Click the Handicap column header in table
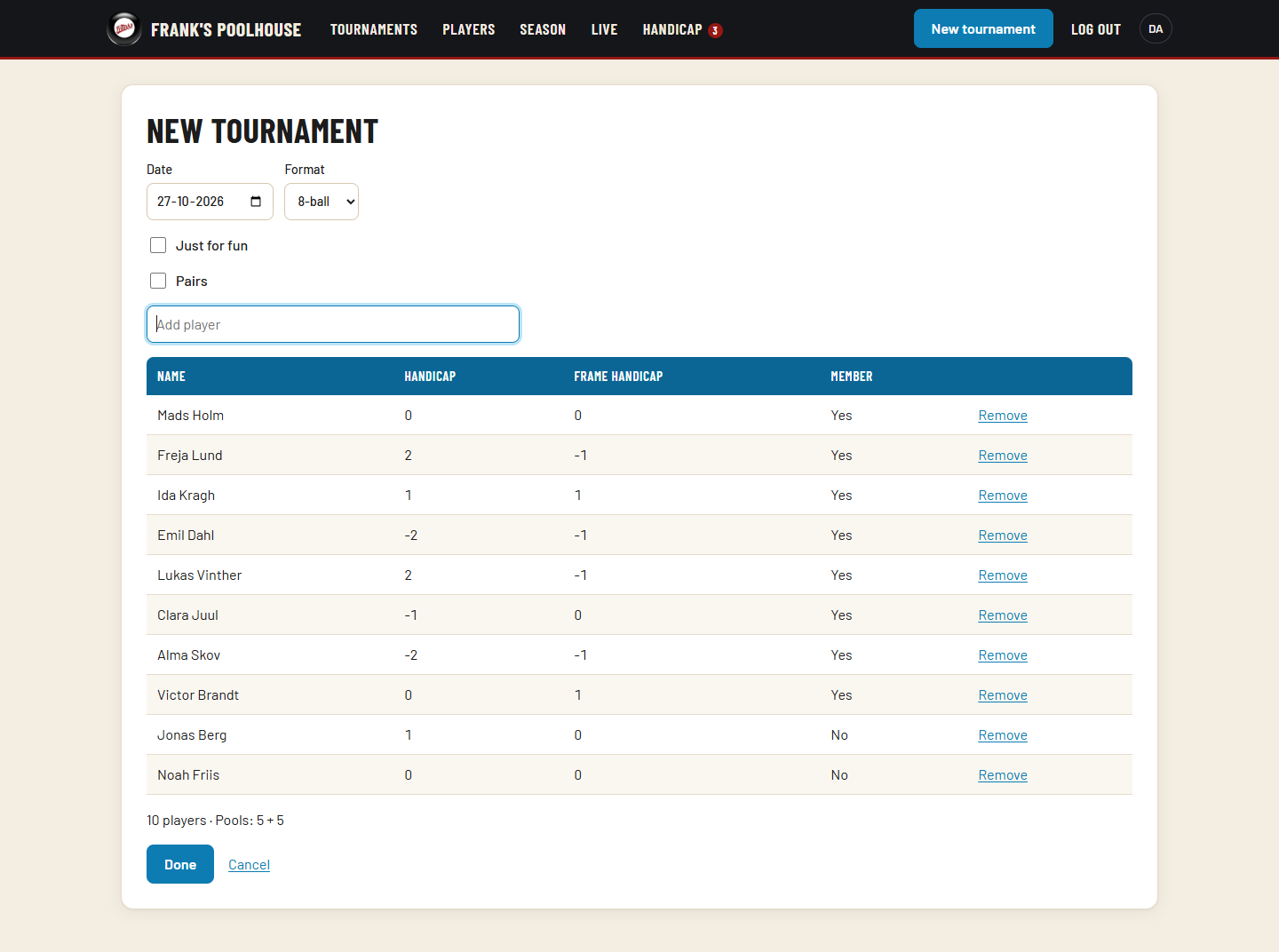 pos(430,377)
